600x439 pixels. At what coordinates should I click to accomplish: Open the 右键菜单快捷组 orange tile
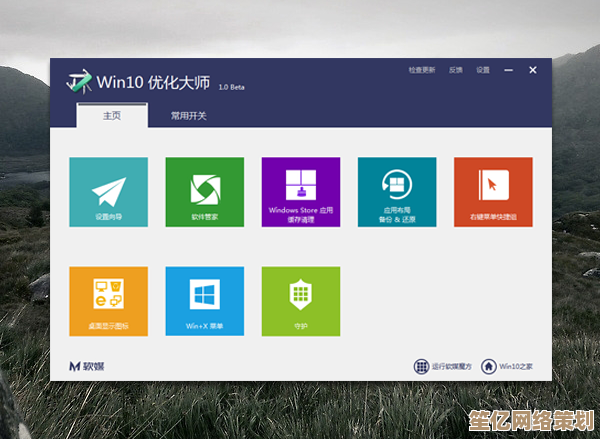(x=493, y=192)
